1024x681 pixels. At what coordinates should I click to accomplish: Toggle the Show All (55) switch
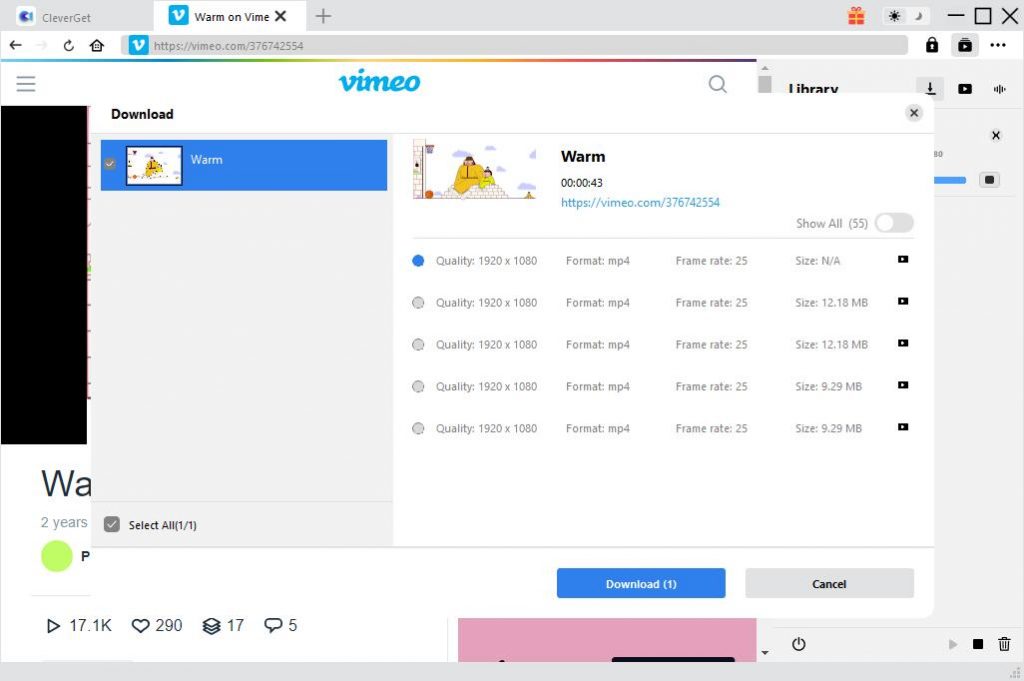pos(894,223)
